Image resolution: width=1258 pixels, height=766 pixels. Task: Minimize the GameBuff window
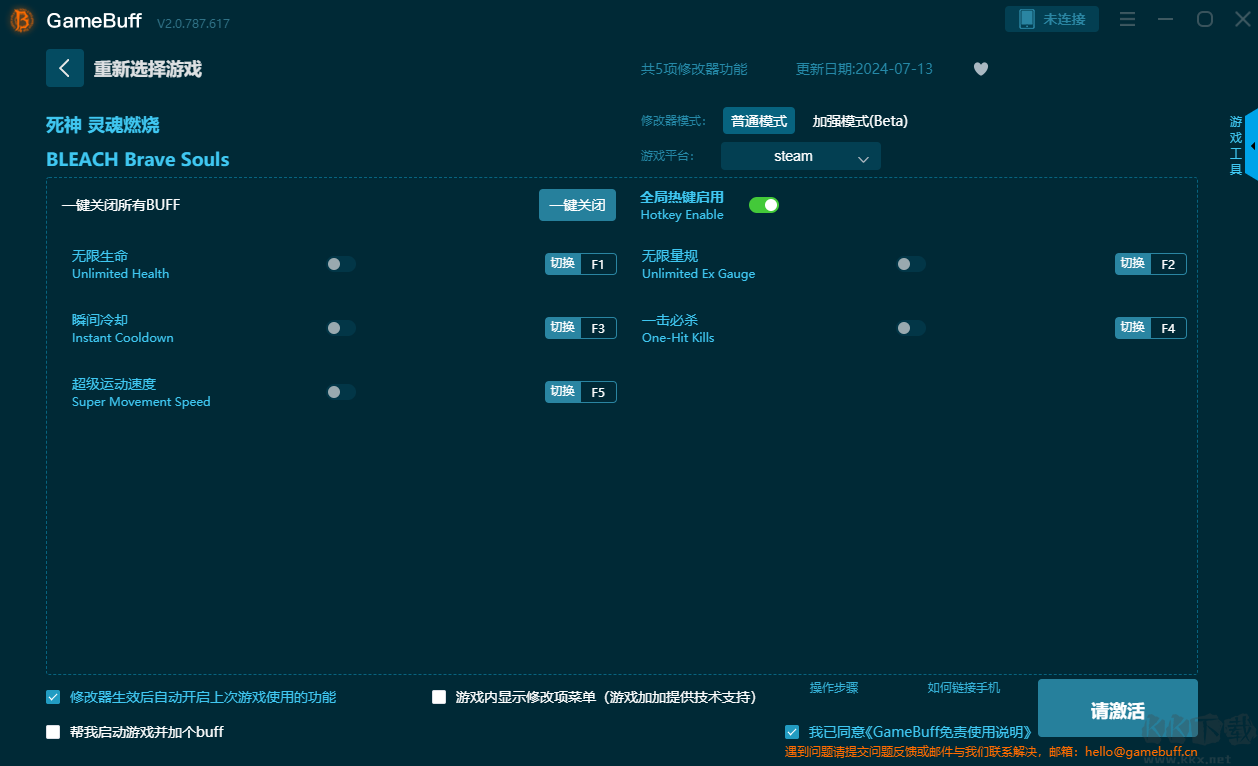coord(1166,19)
